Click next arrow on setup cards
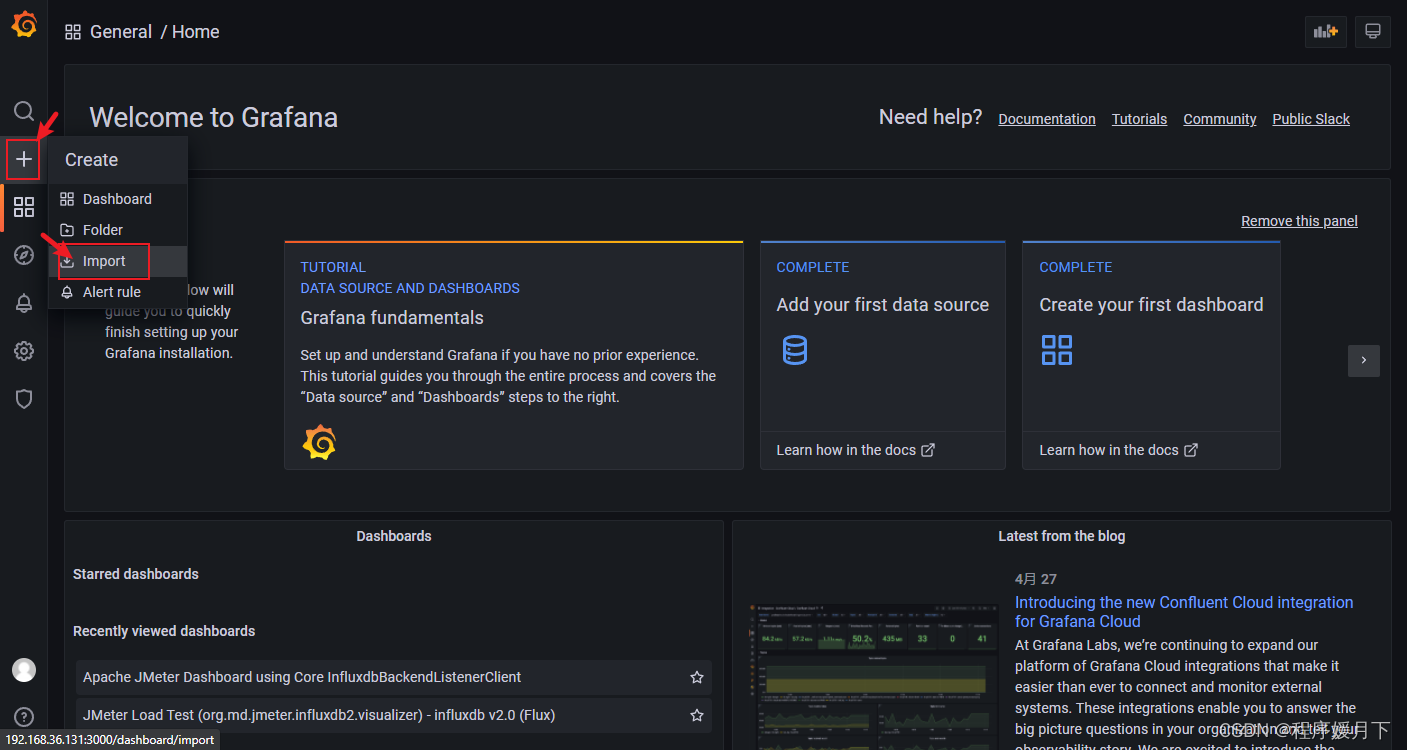 tap(1364, 361)
